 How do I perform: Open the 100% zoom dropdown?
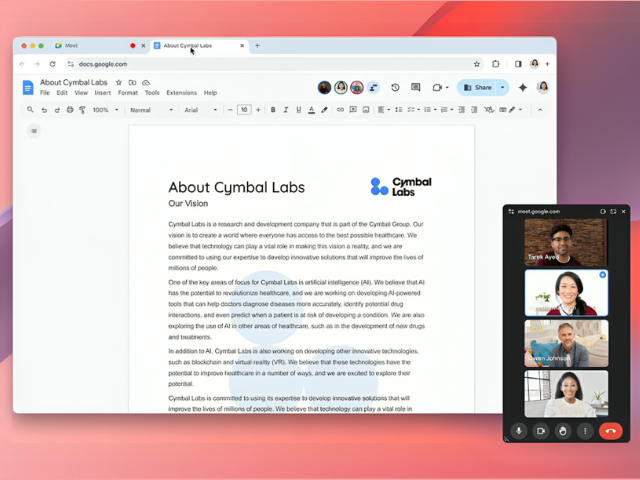point(105,110)
